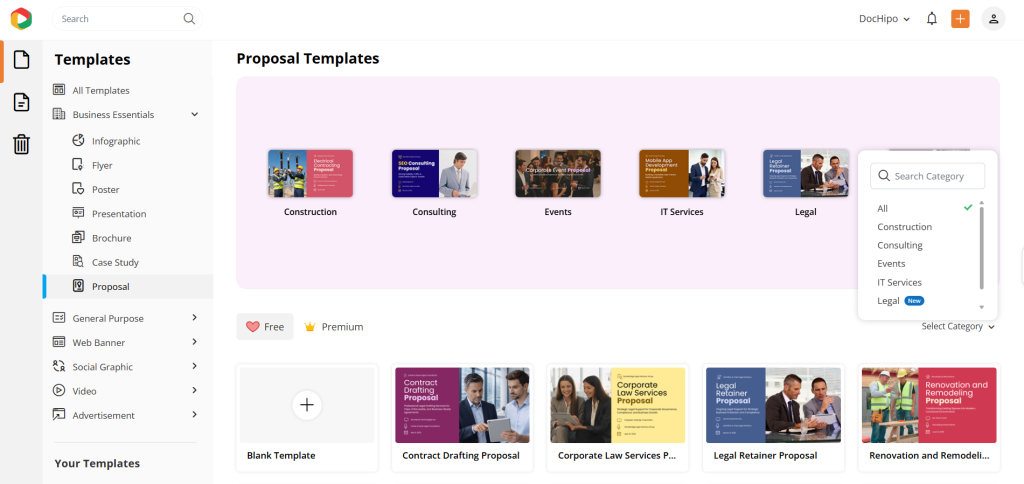Click the category list scrollbar
Screen dimensions: 1024x484
coord(982,248)
